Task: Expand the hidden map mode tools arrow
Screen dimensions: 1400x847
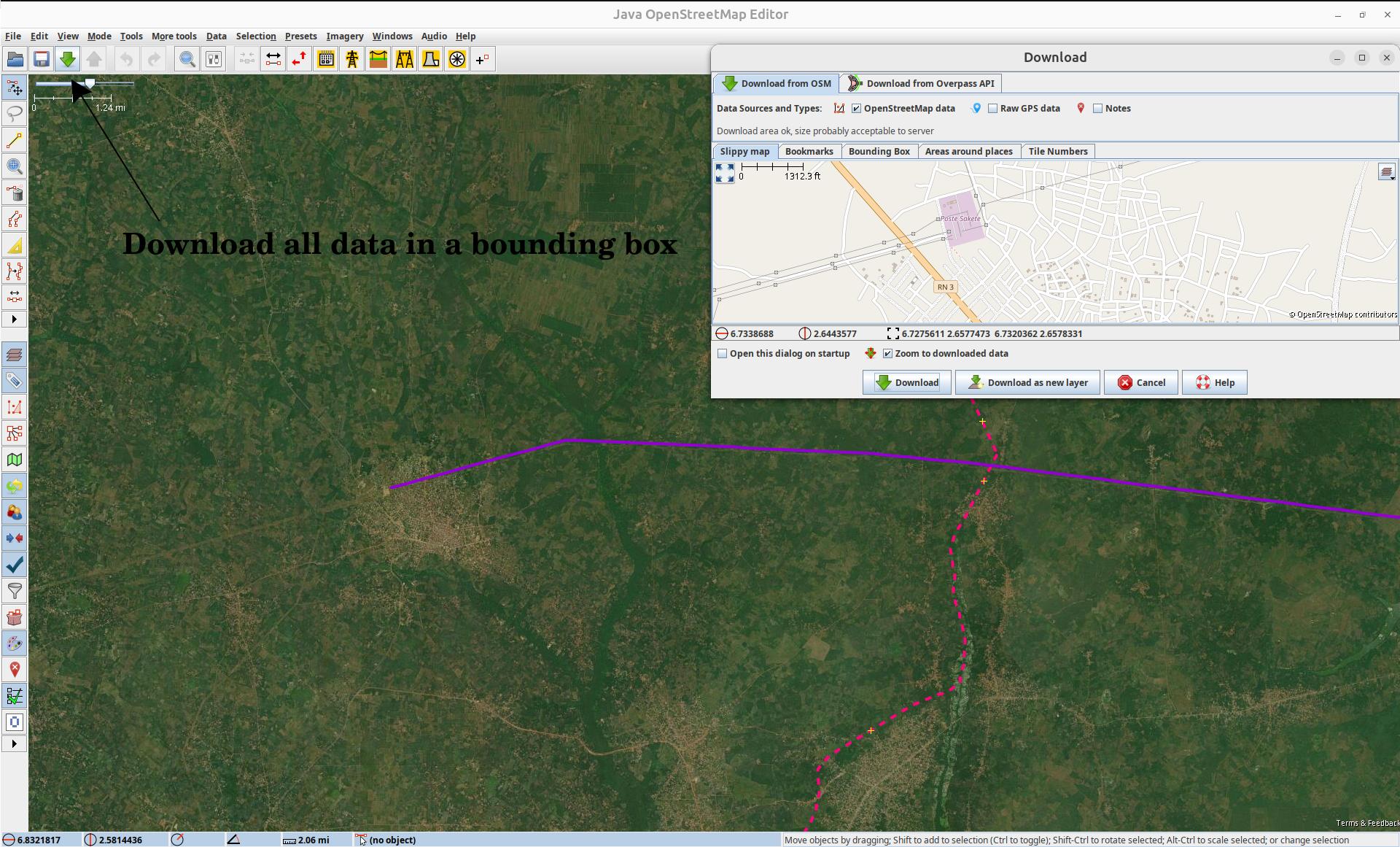Action: click(15, 320)
